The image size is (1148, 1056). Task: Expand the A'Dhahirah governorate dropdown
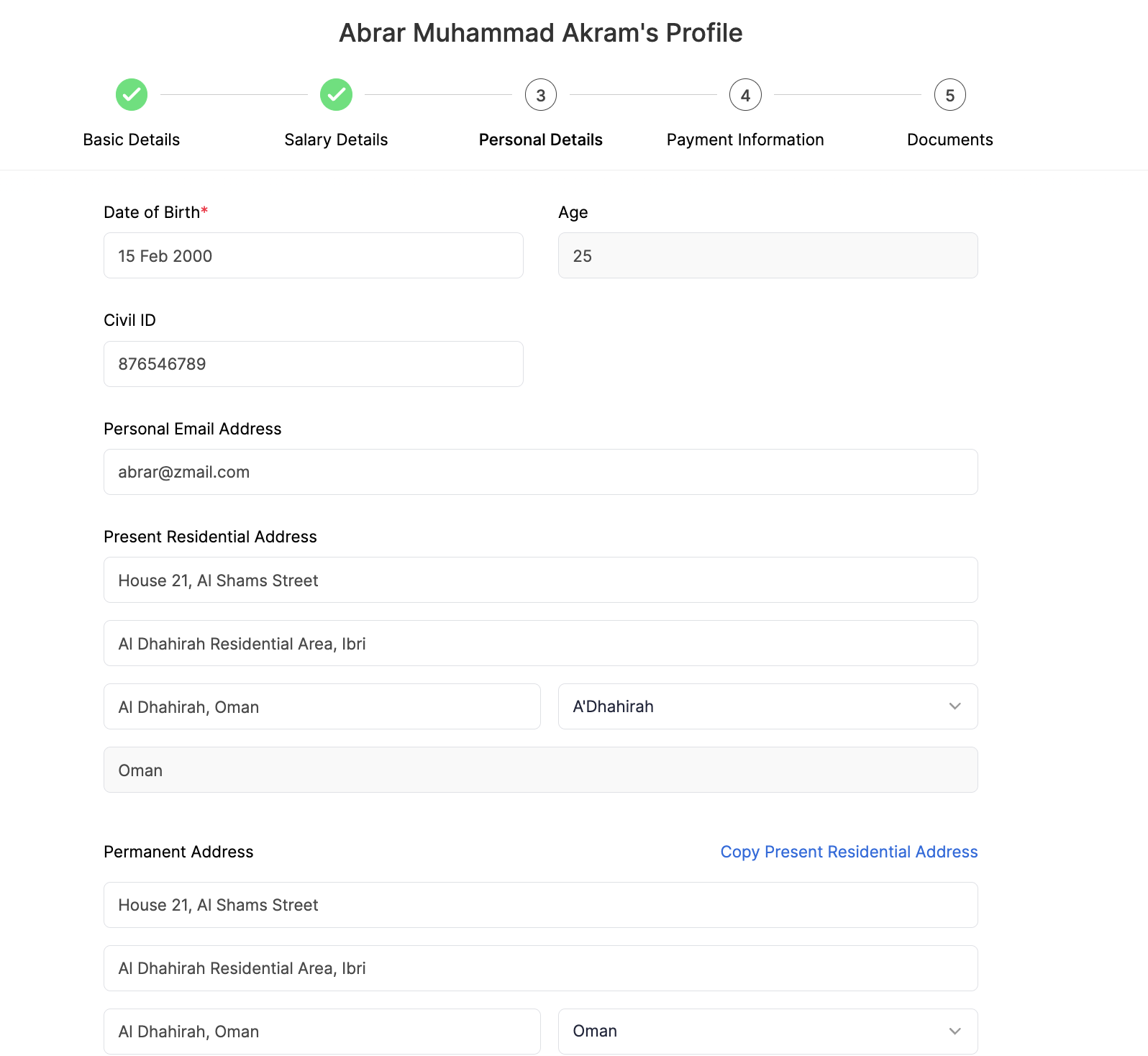click(755, 706)
